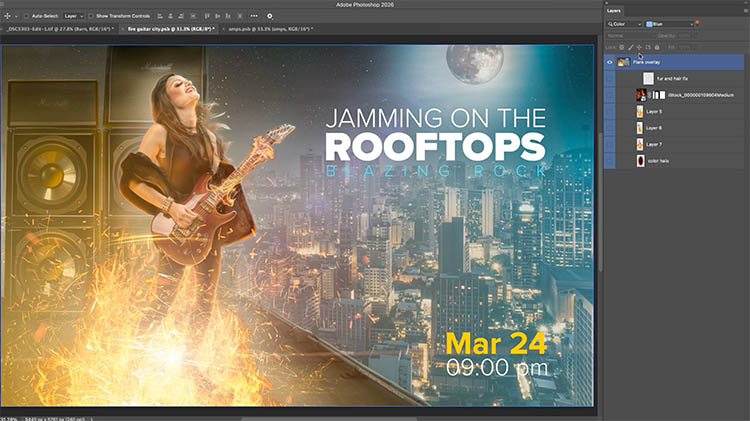
Task: Toggle visibility box of Layer 5
Action: point(609,111)
